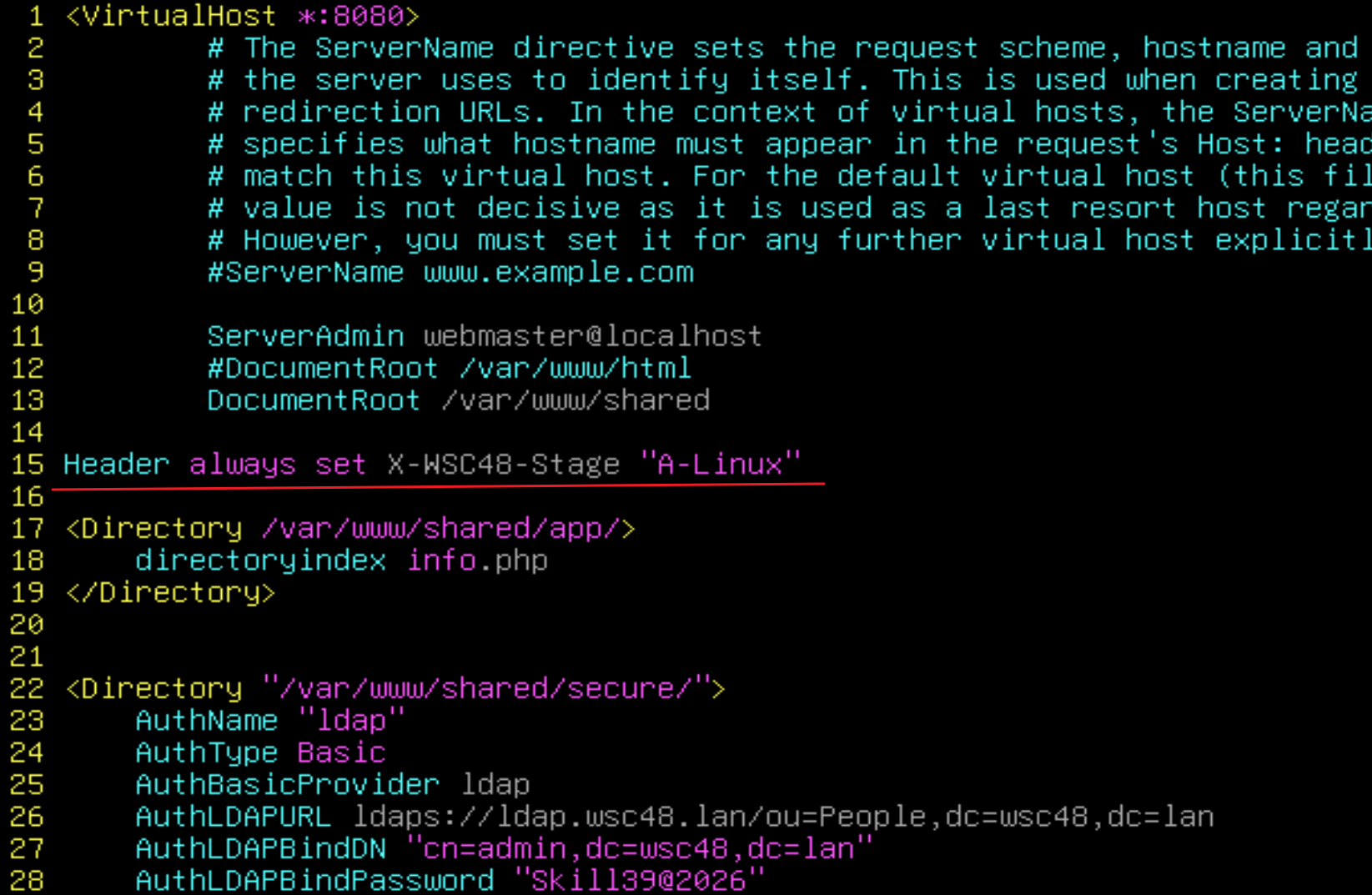Image resolution: width=1372 pixels, height=895 pixels.
Task: Click the commented #DocumentRoot /var/www/html line
Action: [450, 369]
